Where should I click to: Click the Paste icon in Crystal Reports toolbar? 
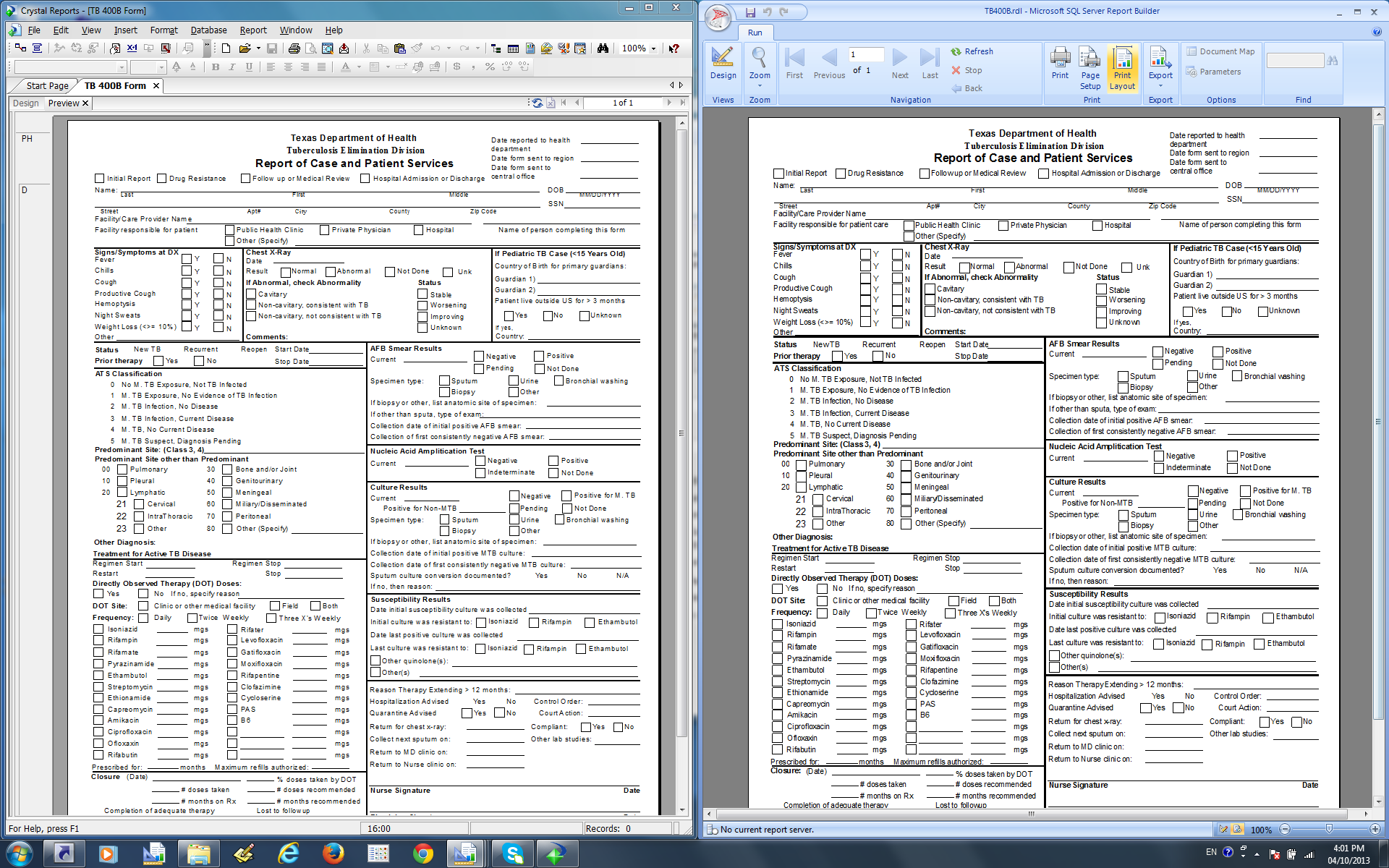(399, 48)
